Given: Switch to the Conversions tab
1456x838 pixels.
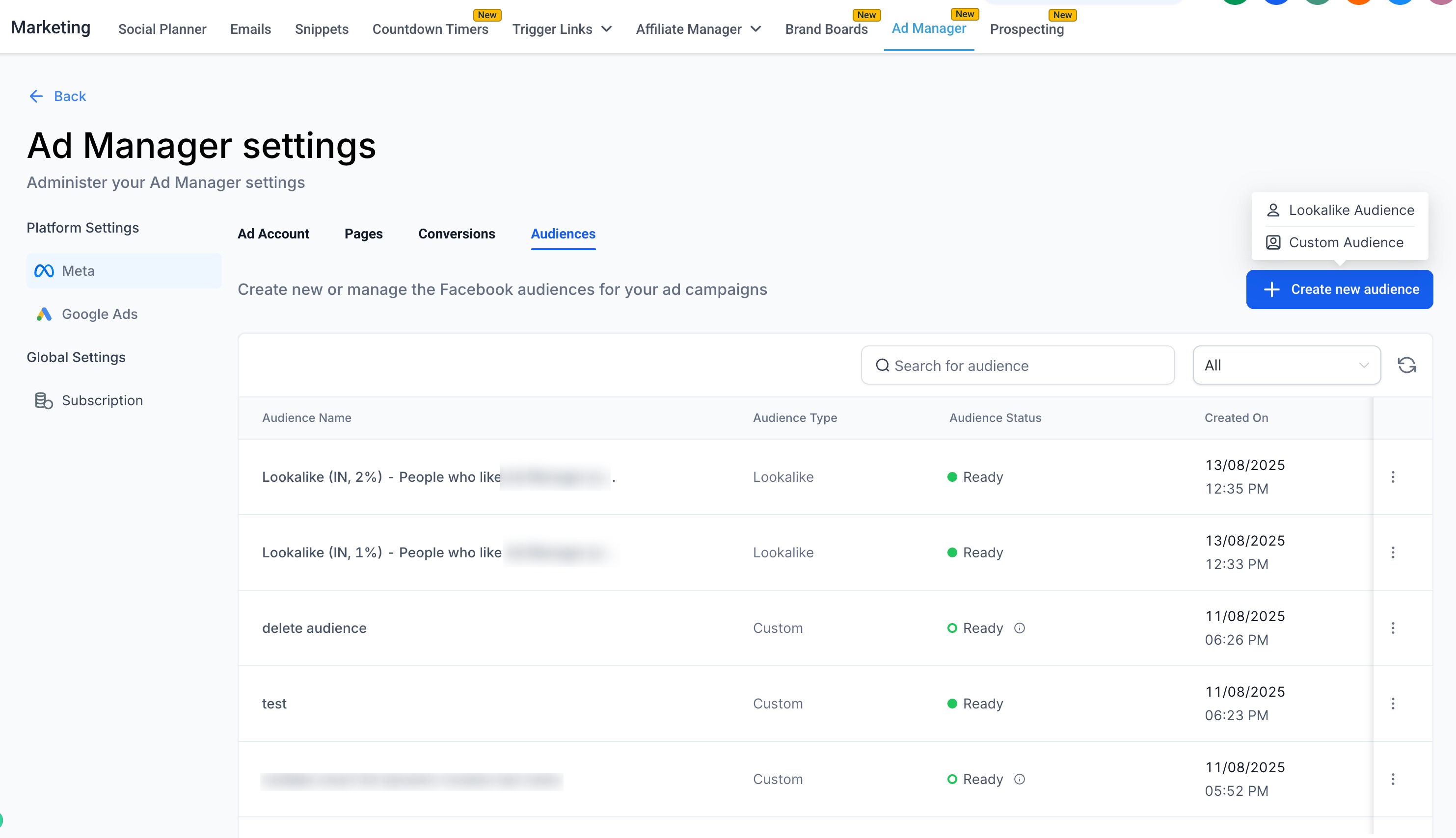Looking at the screenshot, I should coord(456,234).
